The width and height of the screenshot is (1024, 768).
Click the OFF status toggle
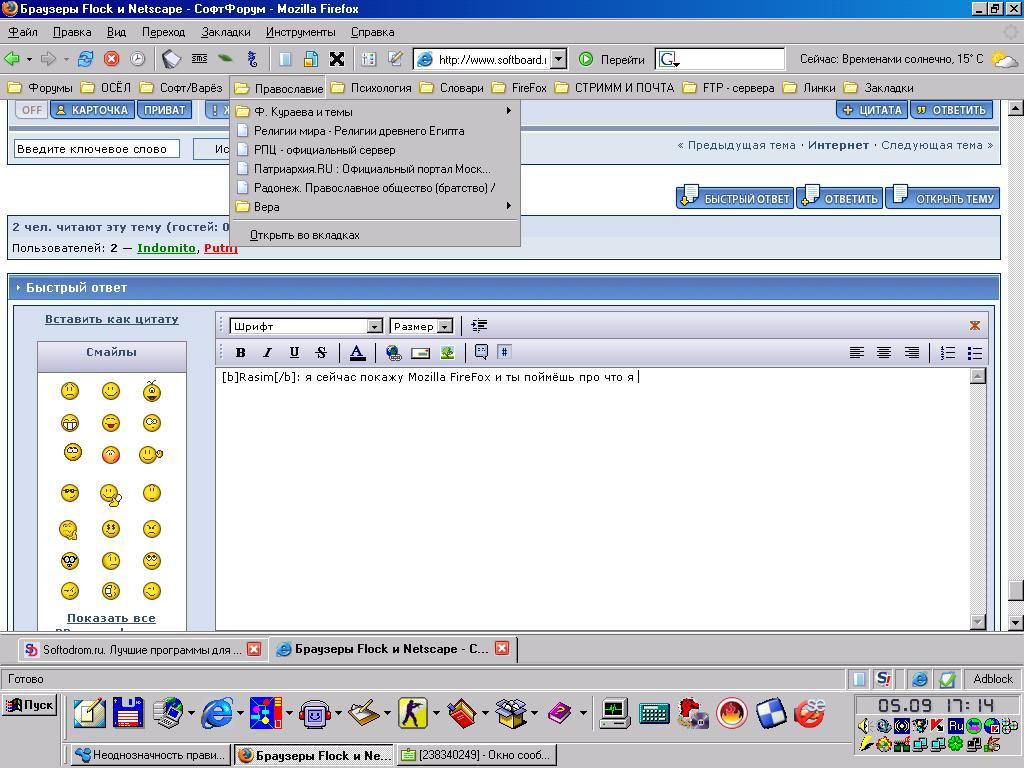(31, 110)
